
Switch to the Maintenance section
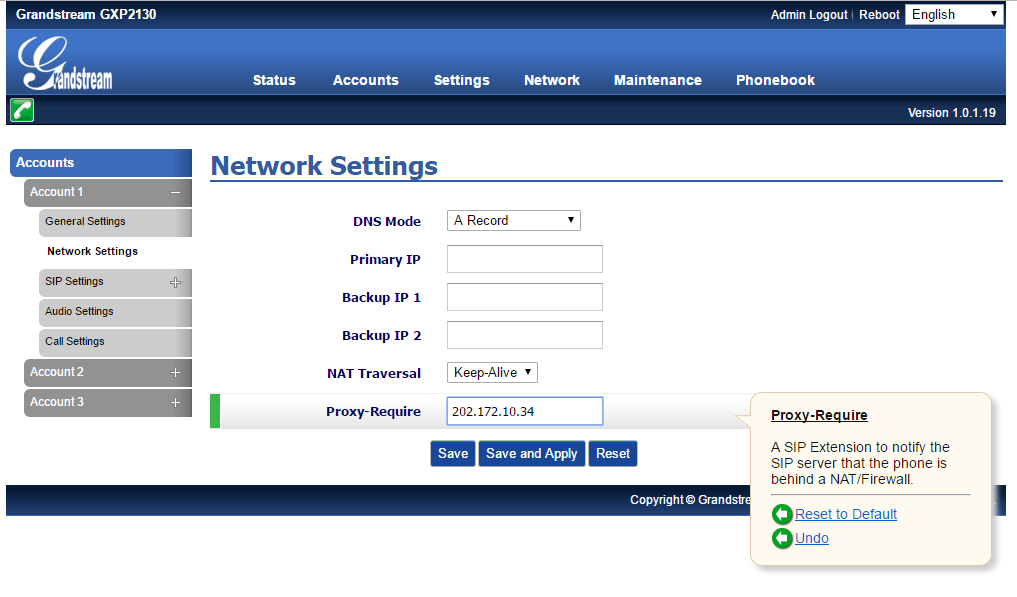[657, 80]
